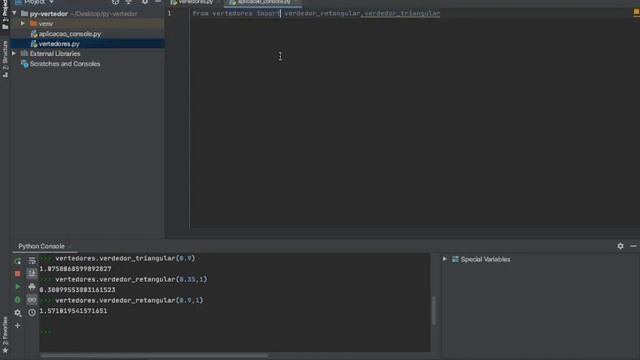Stop the running console process
Viewport: 640px width, 360px height.
point(18,273)
